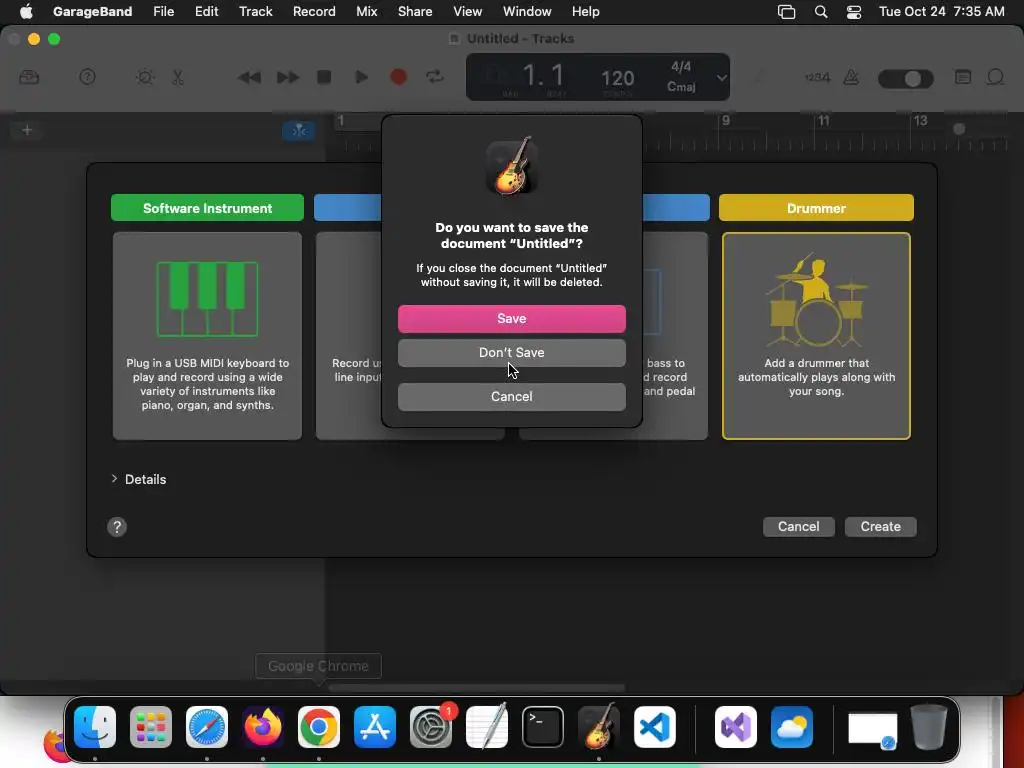Open the Edit menu

(x=206, y=11)
